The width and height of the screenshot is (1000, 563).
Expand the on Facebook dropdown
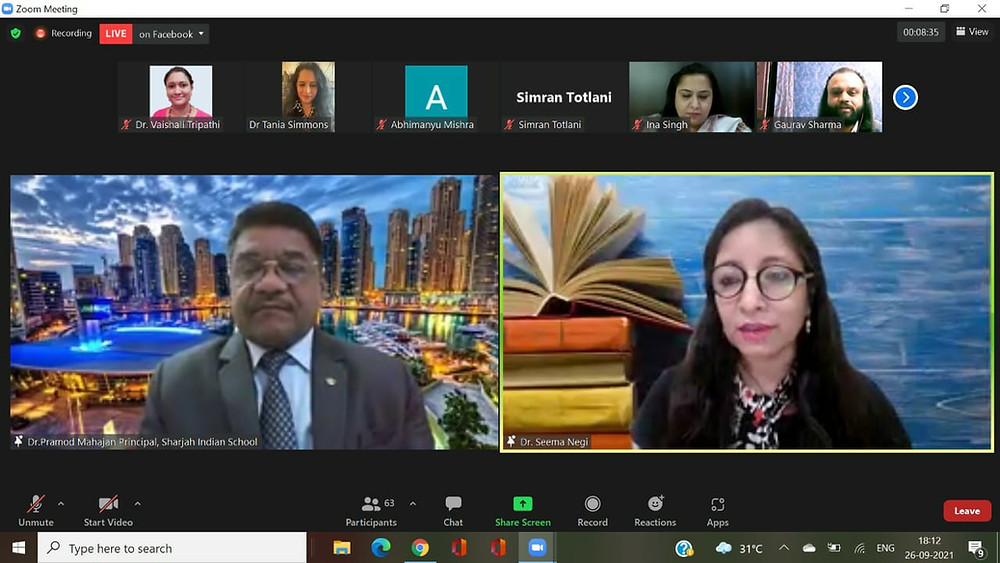click(171, 34)
